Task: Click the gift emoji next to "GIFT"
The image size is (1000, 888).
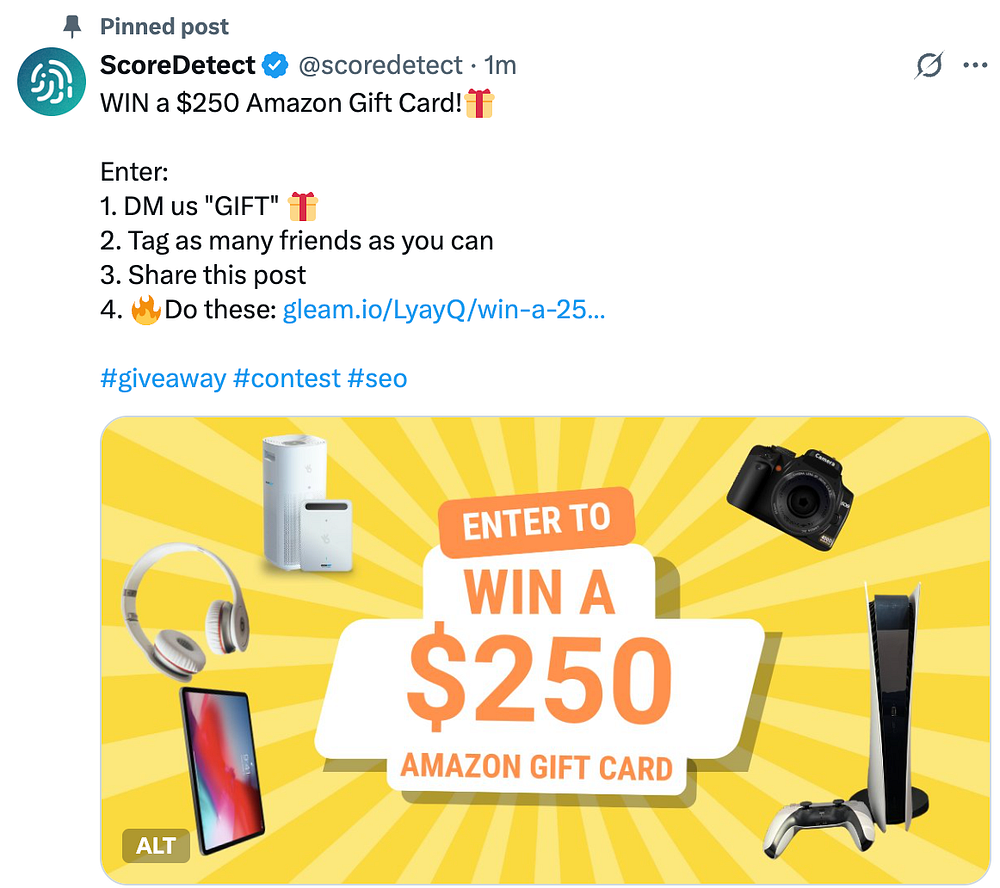Action: click(302, 207)
